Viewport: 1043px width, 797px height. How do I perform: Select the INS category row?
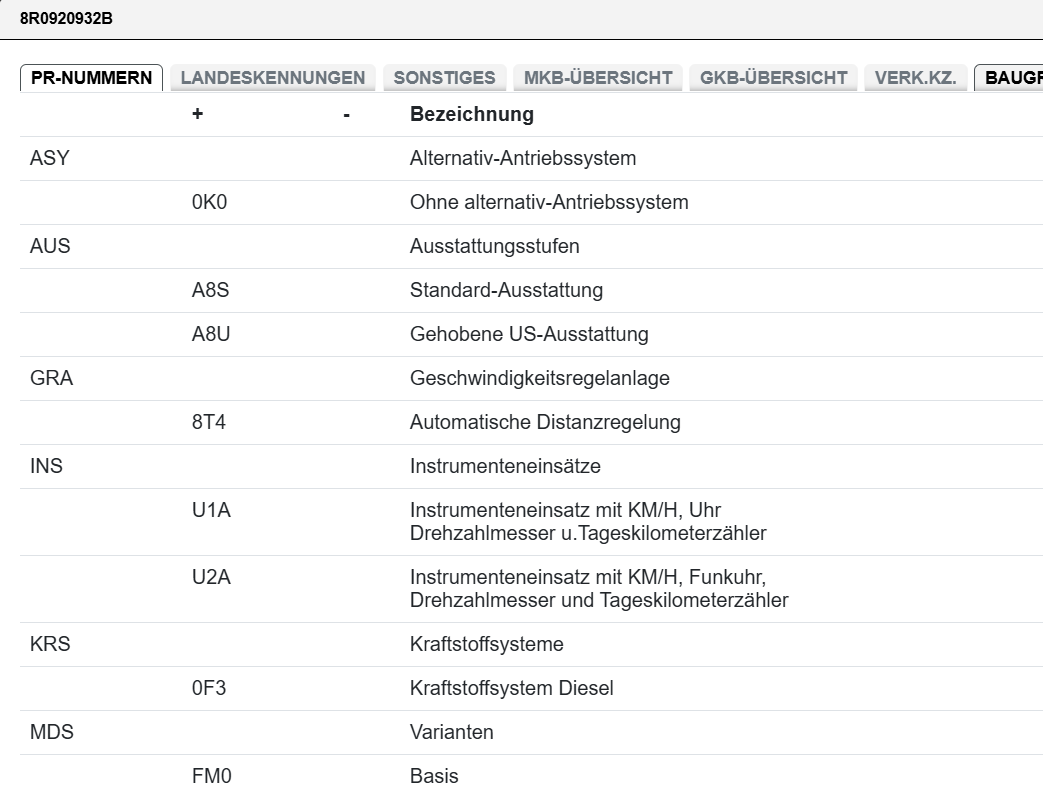(47, 466)
